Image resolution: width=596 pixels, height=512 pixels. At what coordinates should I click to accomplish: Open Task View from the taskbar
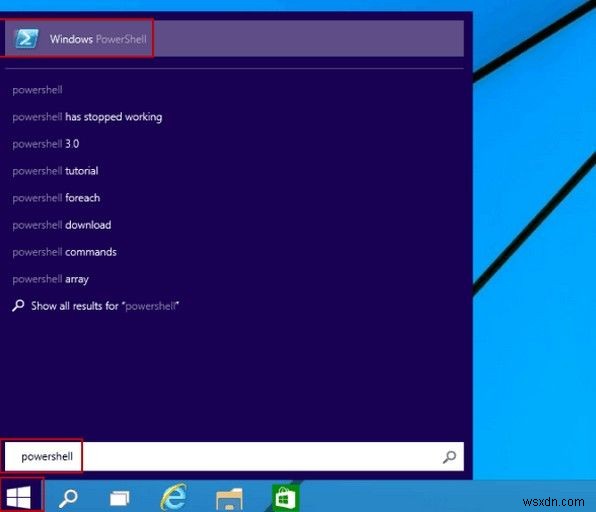click(119, 498)
